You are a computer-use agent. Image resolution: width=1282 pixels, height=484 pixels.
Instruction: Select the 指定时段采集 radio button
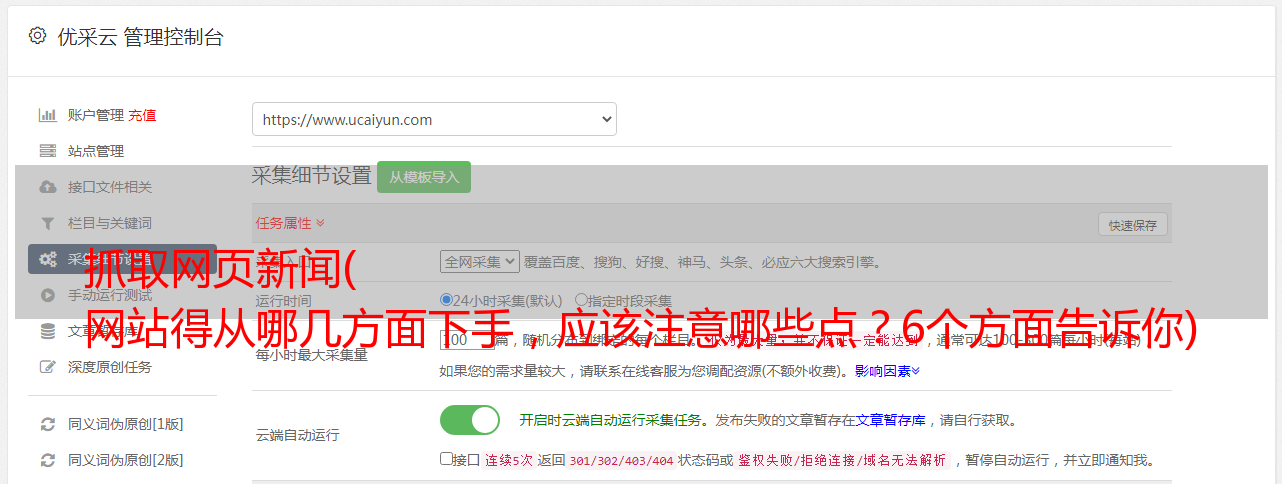point(581,299)
